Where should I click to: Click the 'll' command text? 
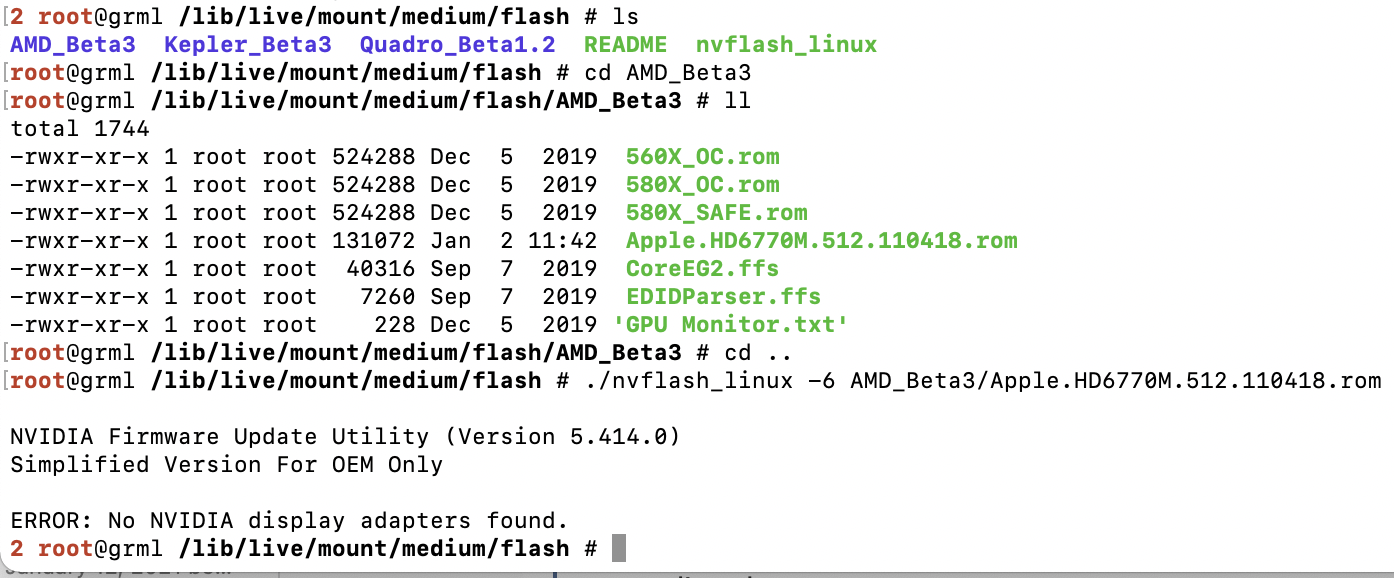[737, 101]
